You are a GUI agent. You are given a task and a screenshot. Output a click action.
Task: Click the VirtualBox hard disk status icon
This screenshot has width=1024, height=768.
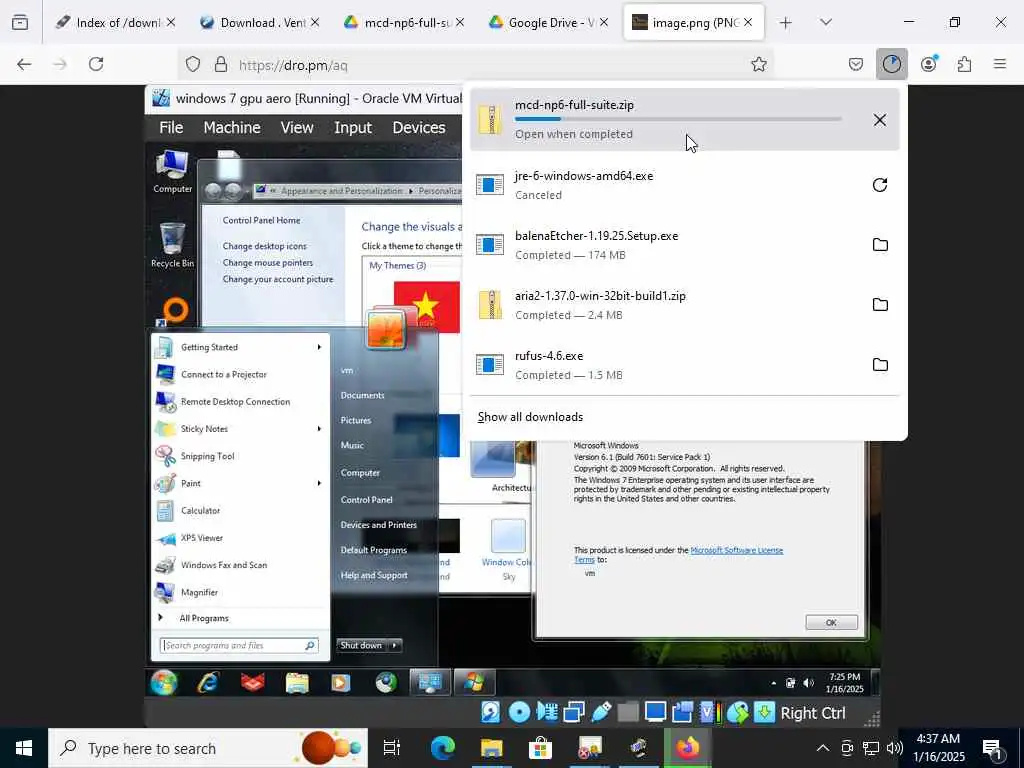click(x=490, y=712)
